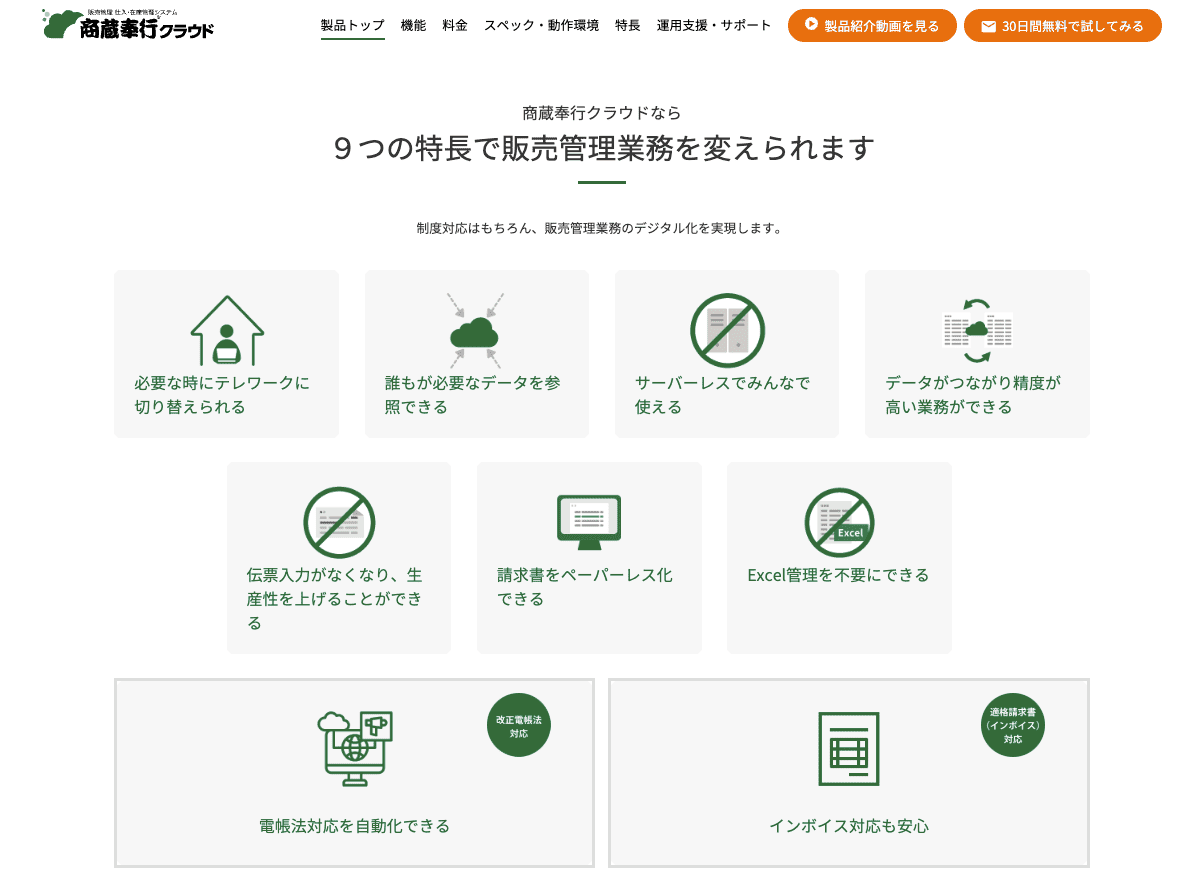Open the 料金 menu item
The width and height of the screenshot is (1195, 882).
455,25
